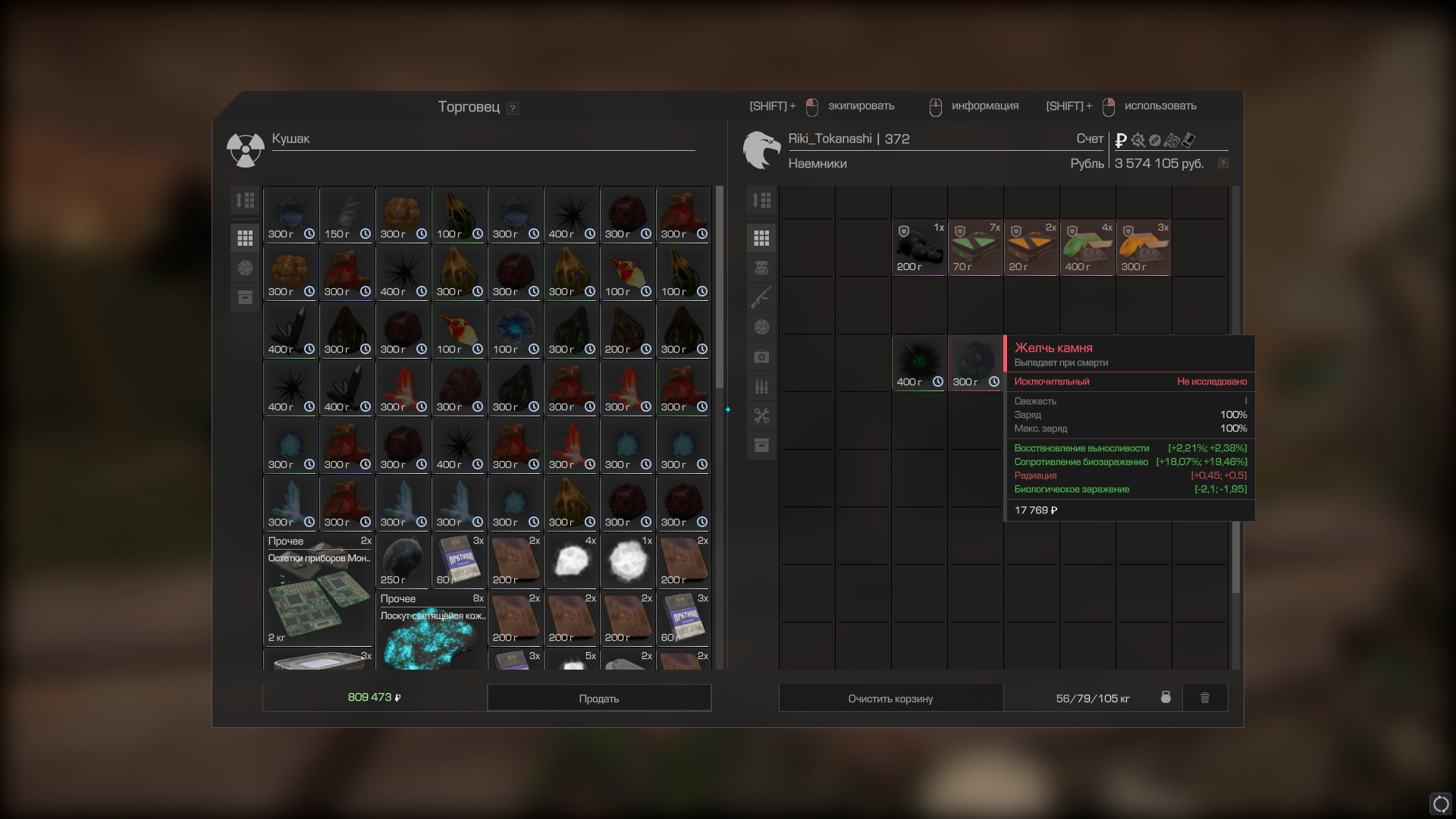Screen dimensions: 1456x819
Task: Click the 56/79/105 кг weight readout
Action: (1093, 698)
